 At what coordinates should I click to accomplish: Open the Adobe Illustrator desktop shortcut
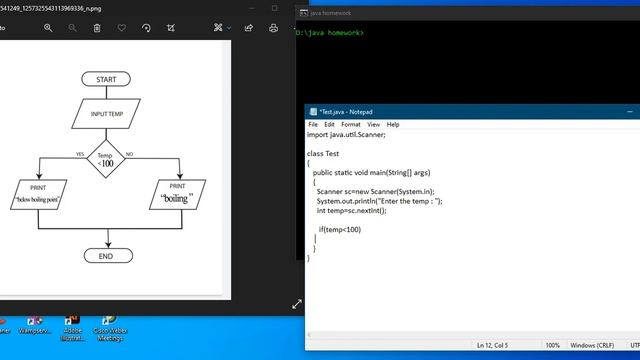tap(72, 329)
